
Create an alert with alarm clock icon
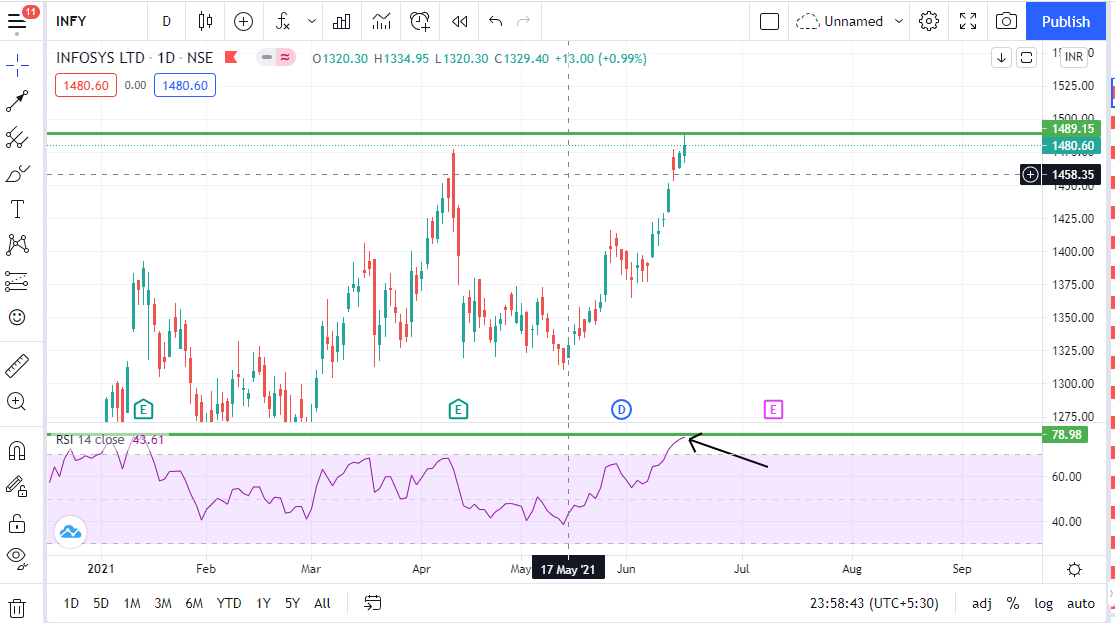click(x=421, y=21)
